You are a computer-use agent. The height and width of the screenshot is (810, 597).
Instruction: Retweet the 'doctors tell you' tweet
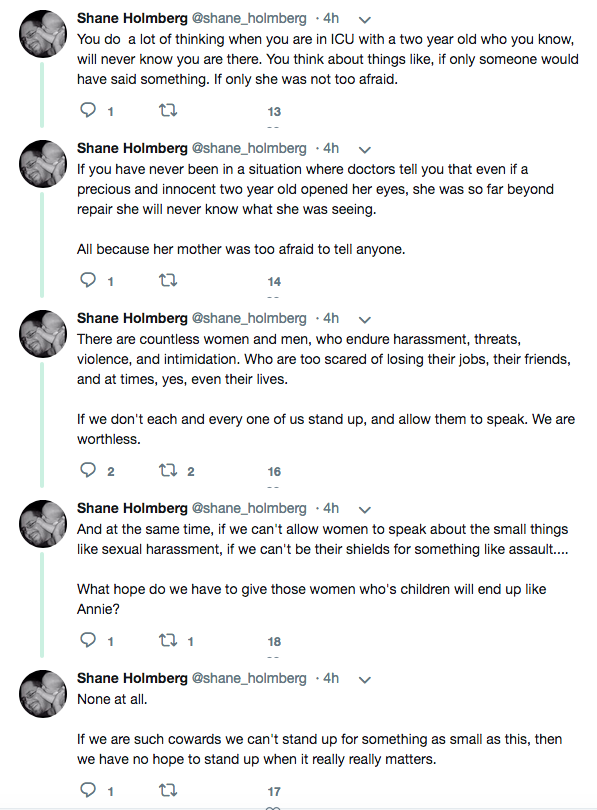tap(168, 280)
